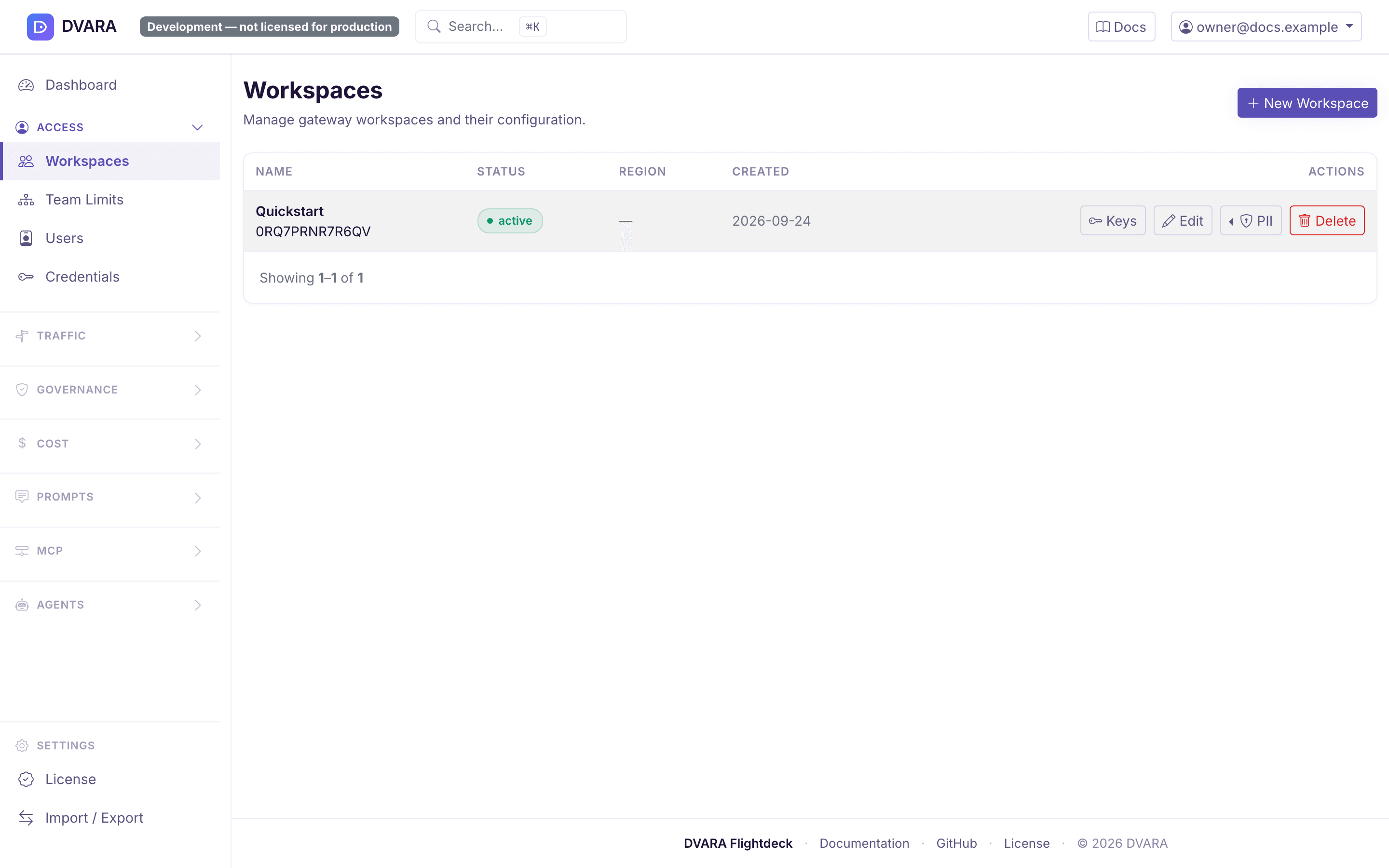Click the Governance shield icon

coord(22,390)
